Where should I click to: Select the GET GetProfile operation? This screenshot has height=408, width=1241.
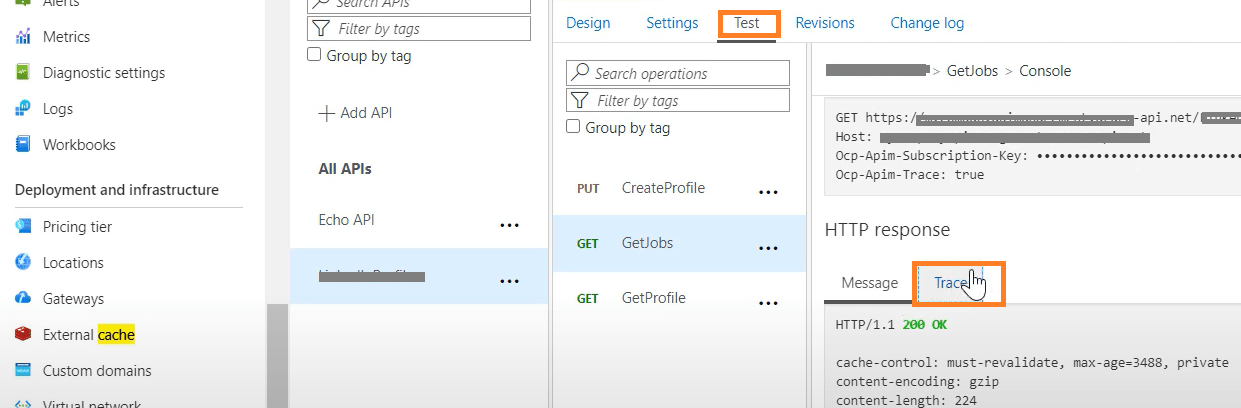click(679, 298)
